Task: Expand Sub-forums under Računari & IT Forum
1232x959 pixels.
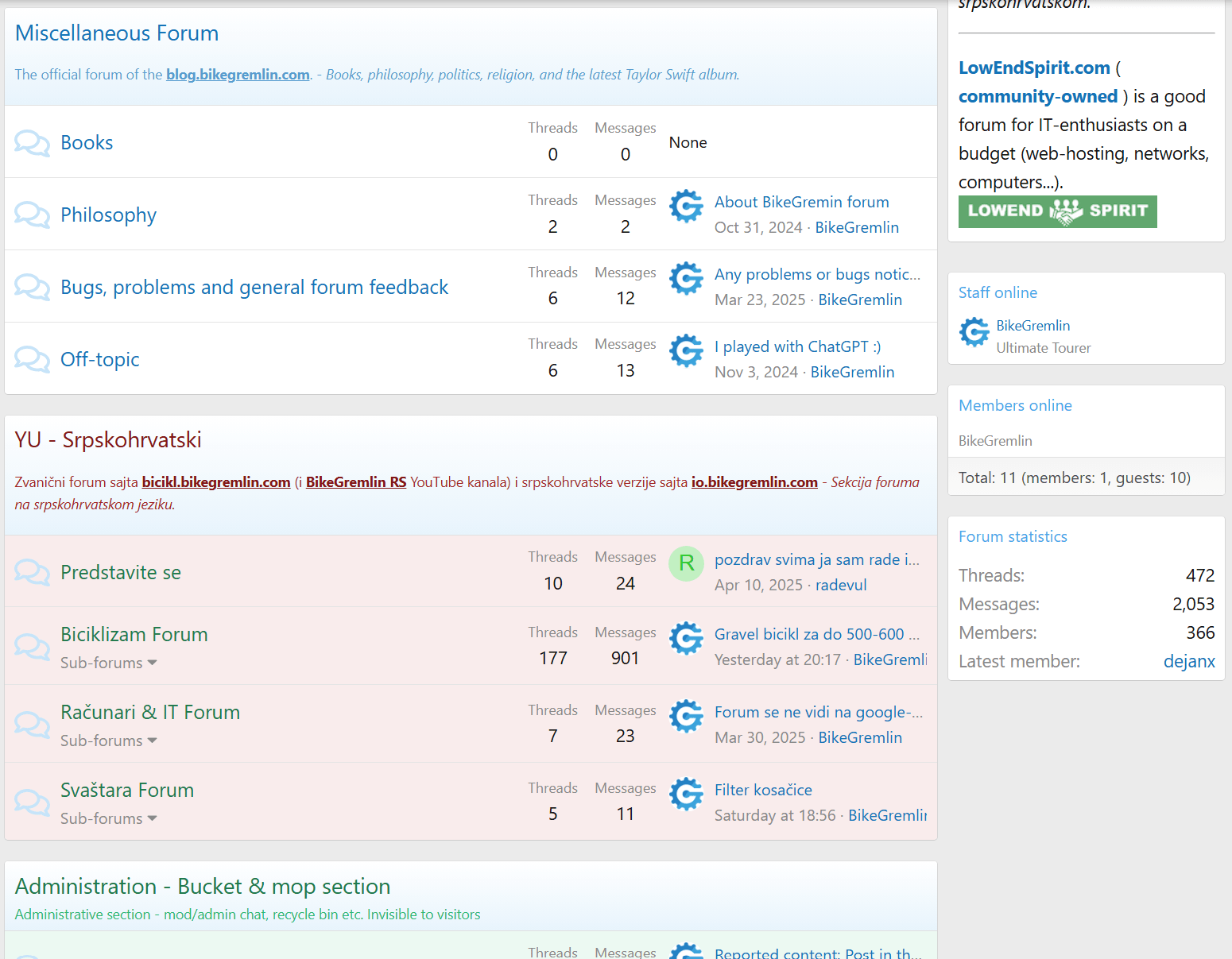Action: (x=109, y=741)
